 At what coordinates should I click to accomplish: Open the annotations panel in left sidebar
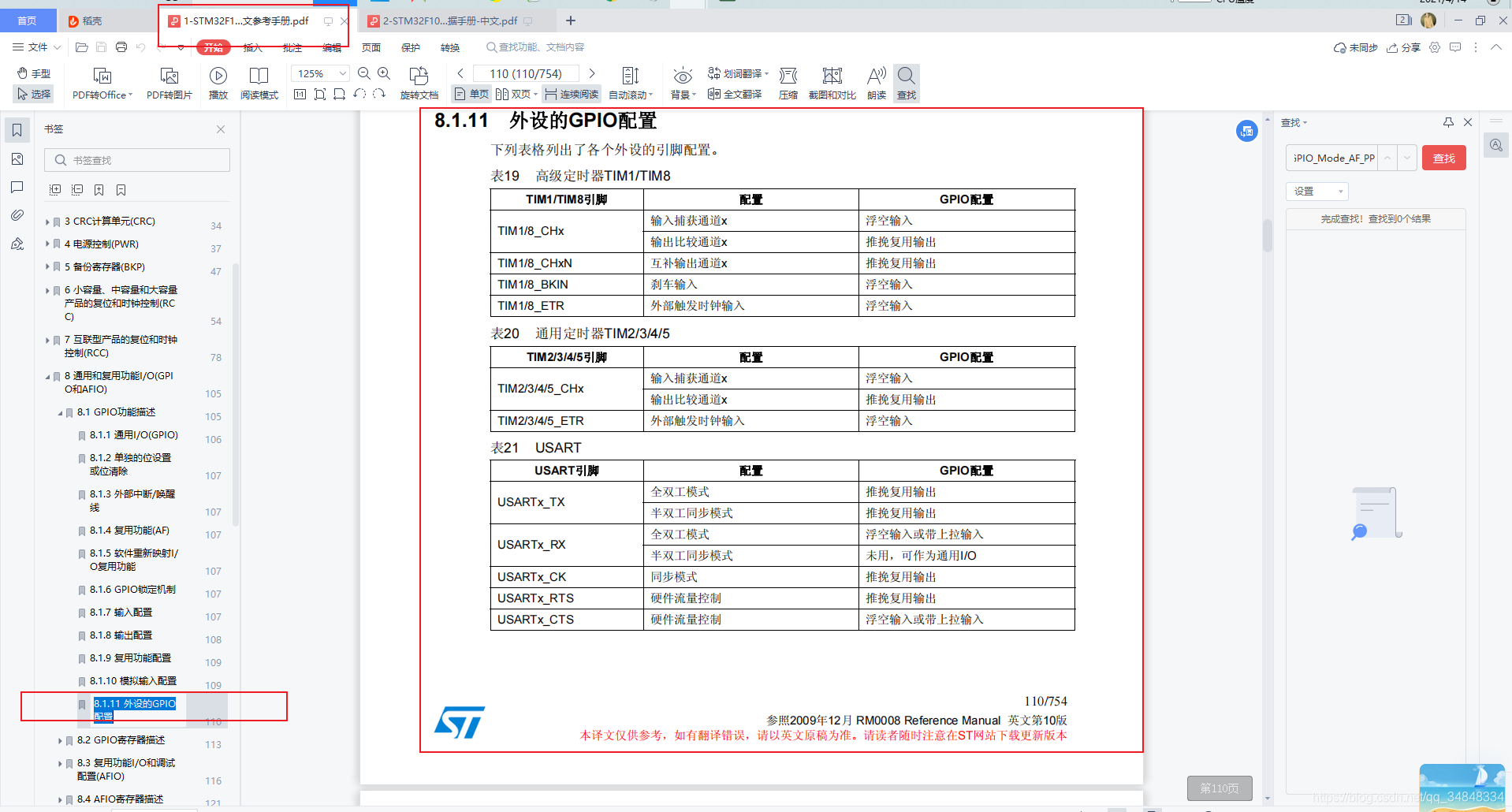click(x=17, y=187)
